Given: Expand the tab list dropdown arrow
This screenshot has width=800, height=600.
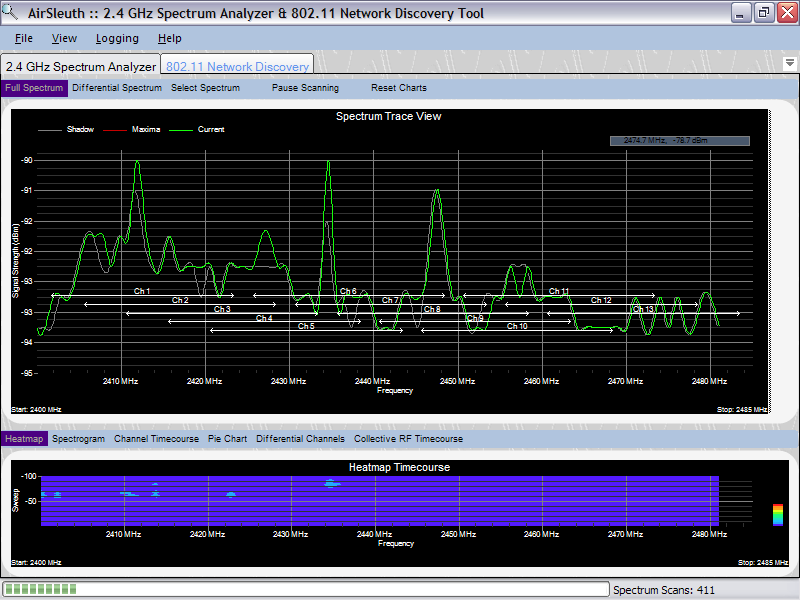Looking at the screenshot, I should (790, 63).
